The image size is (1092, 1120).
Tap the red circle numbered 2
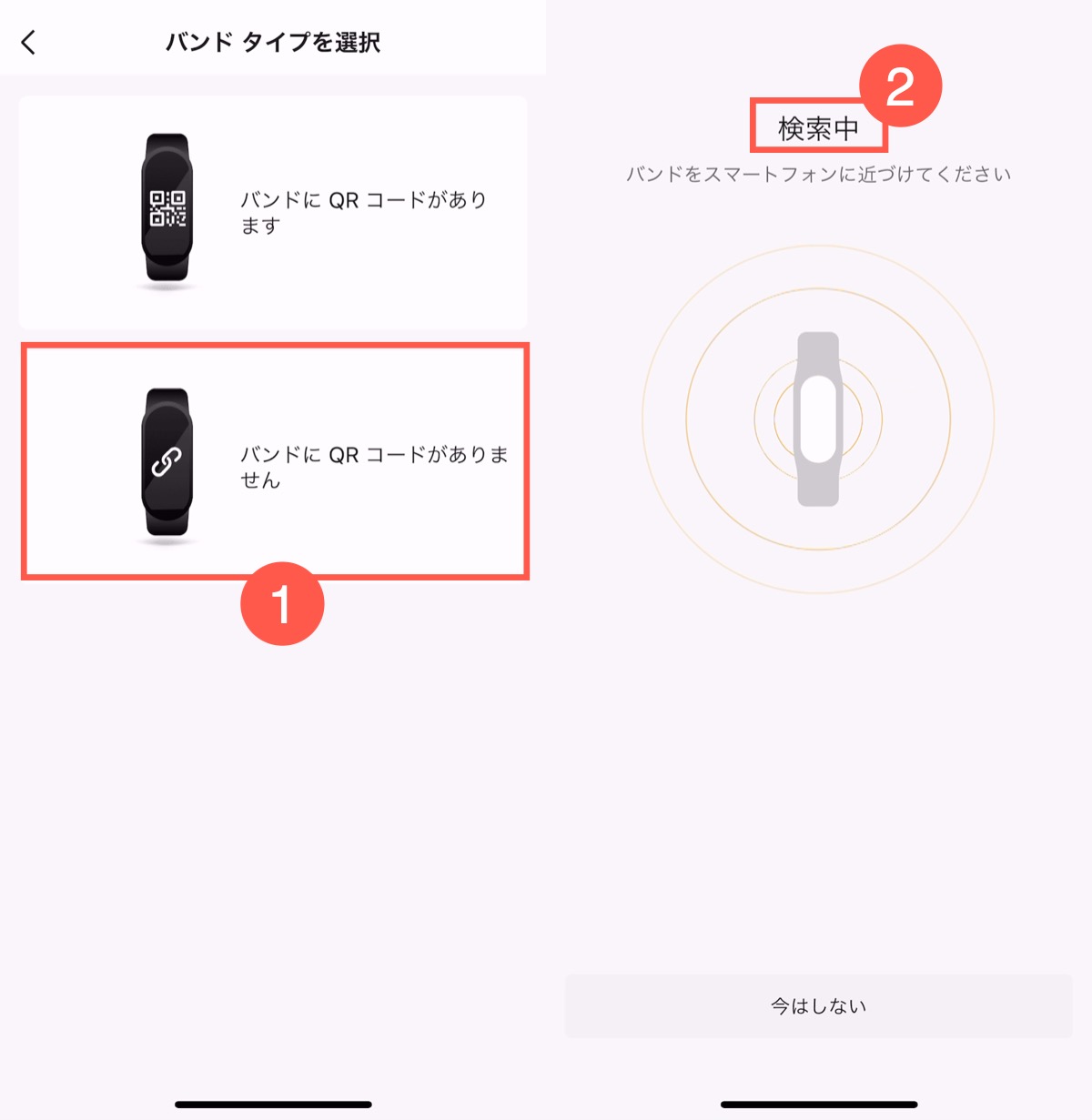click(x=900, y=86)
